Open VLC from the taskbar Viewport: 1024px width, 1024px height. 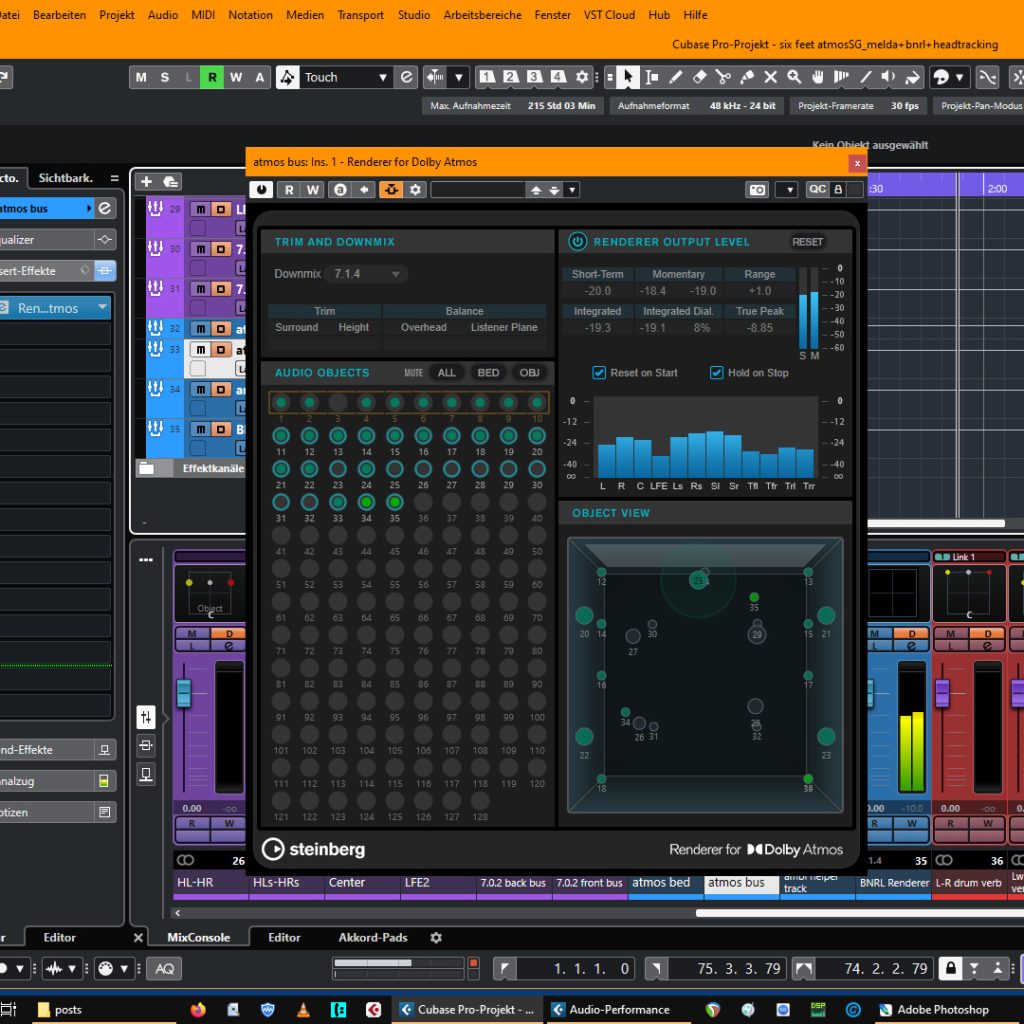click(303, 1010)
